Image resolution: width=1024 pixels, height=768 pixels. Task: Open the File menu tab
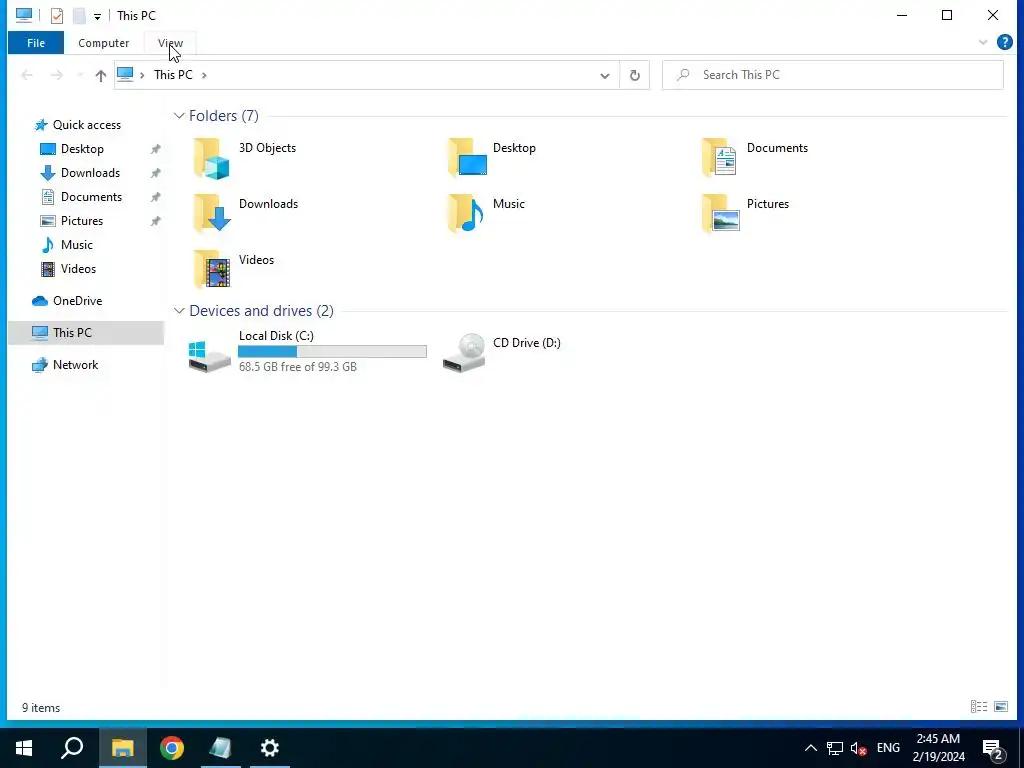[x=36, y=43]
